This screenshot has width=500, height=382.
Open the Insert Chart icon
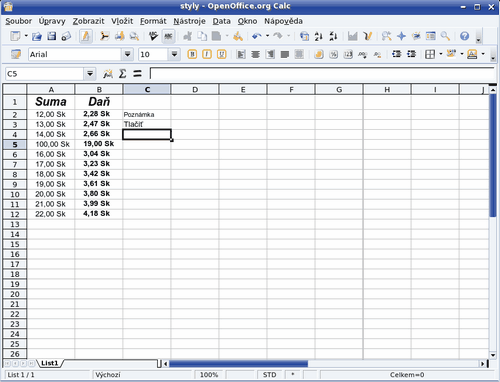352,36
